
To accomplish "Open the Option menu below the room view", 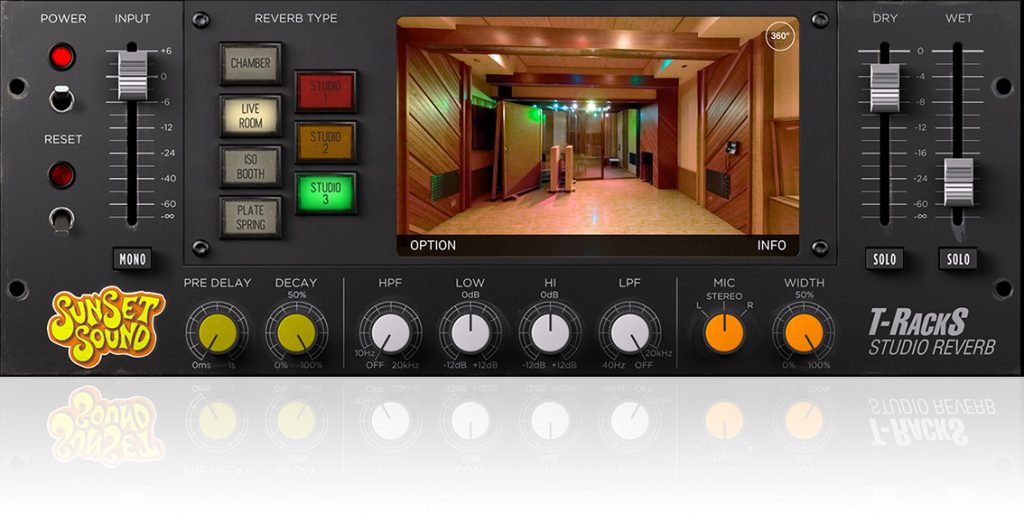I will point(432,245).
